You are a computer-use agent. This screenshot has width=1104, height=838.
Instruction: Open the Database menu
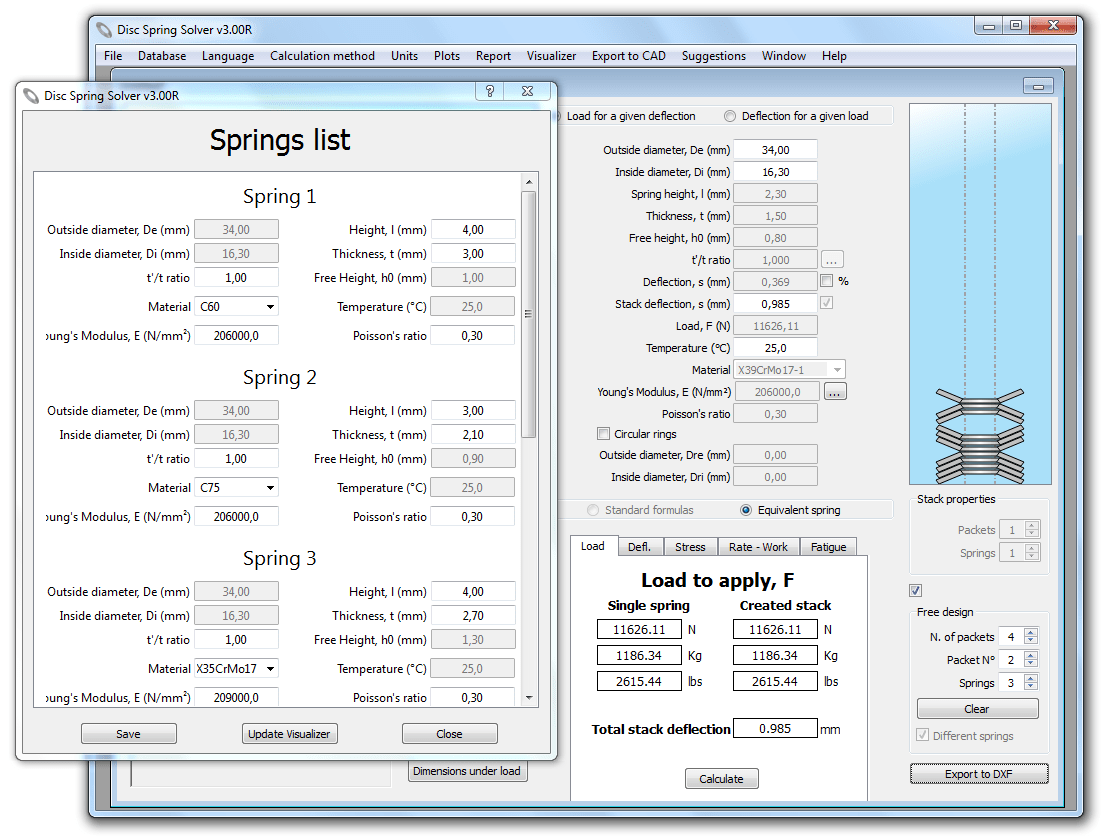point(162,56)
